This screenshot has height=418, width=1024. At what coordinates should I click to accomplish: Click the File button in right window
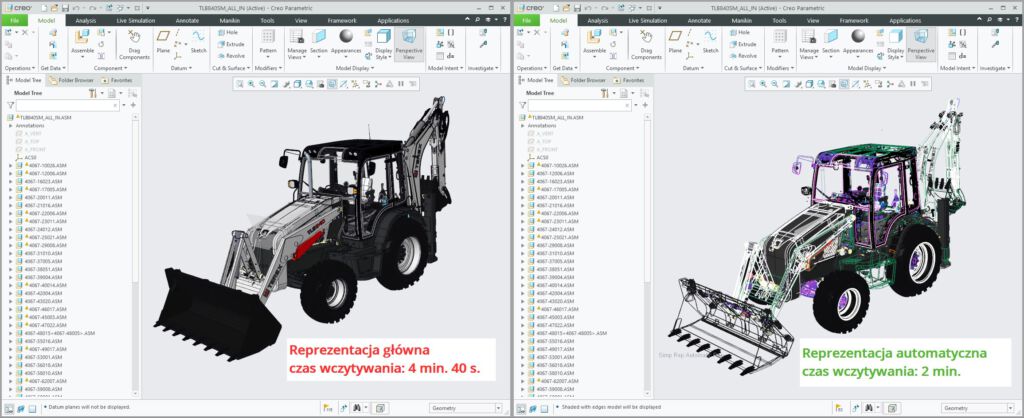[526, 21]
